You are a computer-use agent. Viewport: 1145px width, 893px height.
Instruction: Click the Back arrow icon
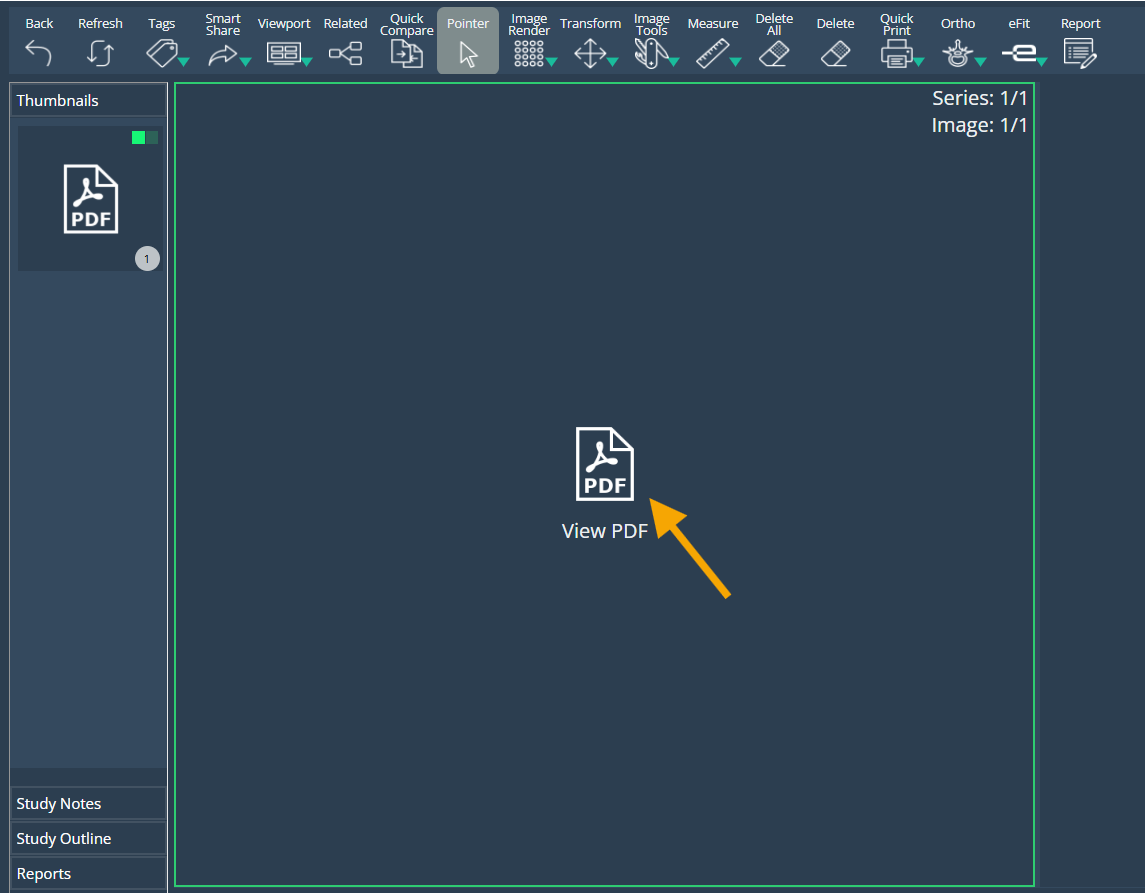click(39, 53)
